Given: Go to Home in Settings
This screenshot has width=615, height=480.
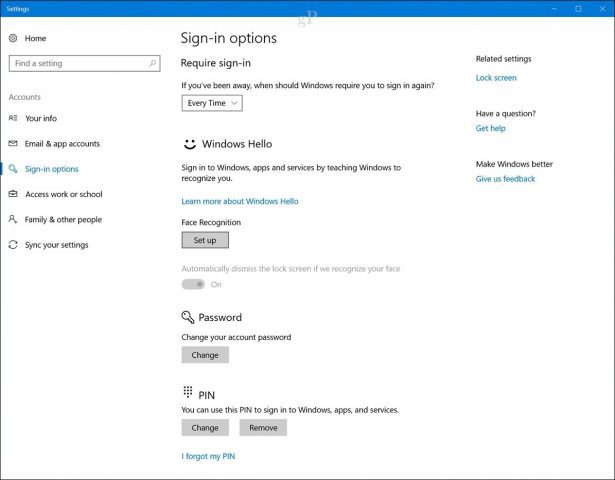Looking at the screenshot, I should pos(35,38).
